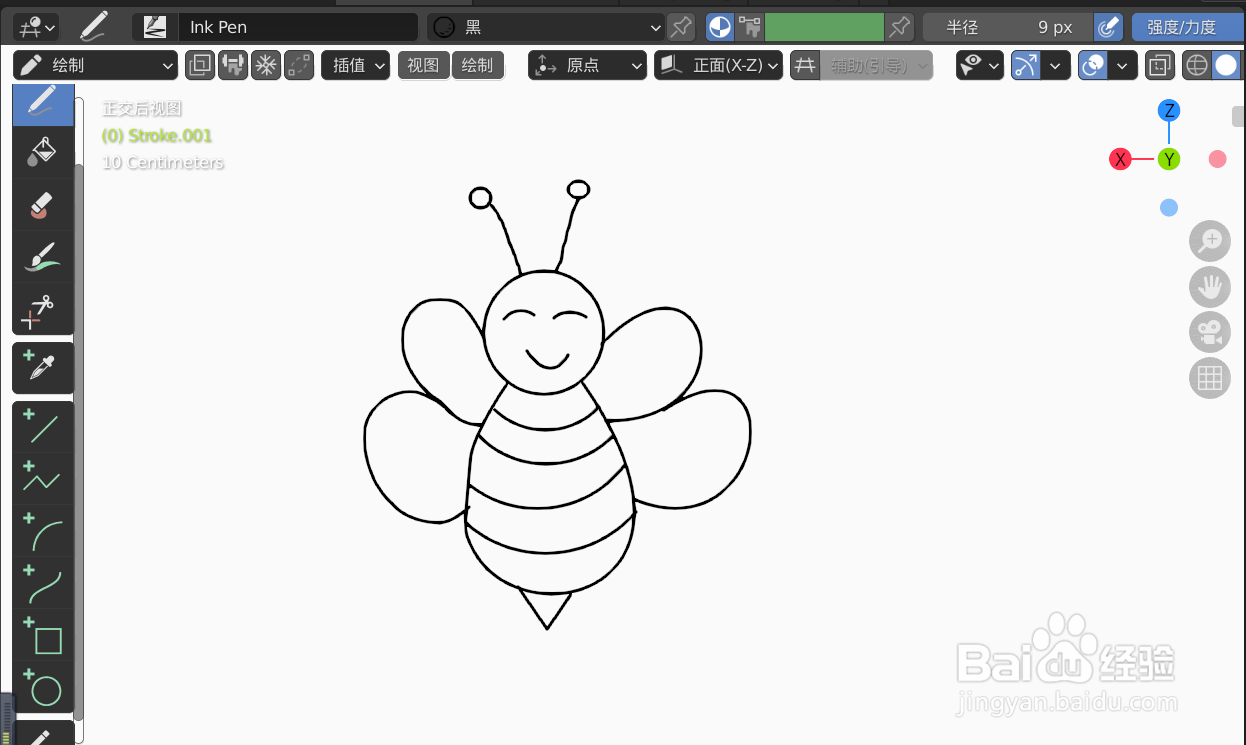Click the Ink Pen brush name field

298,27
